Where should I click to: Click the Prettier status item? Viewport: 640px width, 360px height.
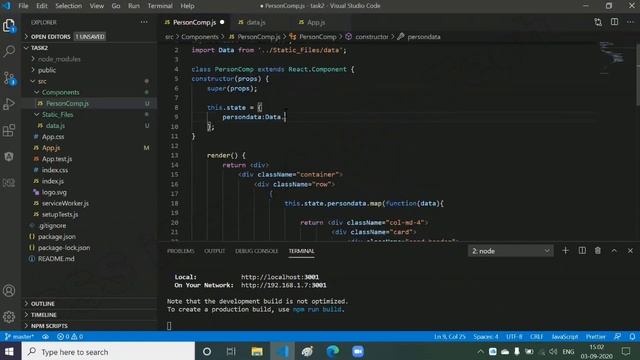(x=596, y=337)
